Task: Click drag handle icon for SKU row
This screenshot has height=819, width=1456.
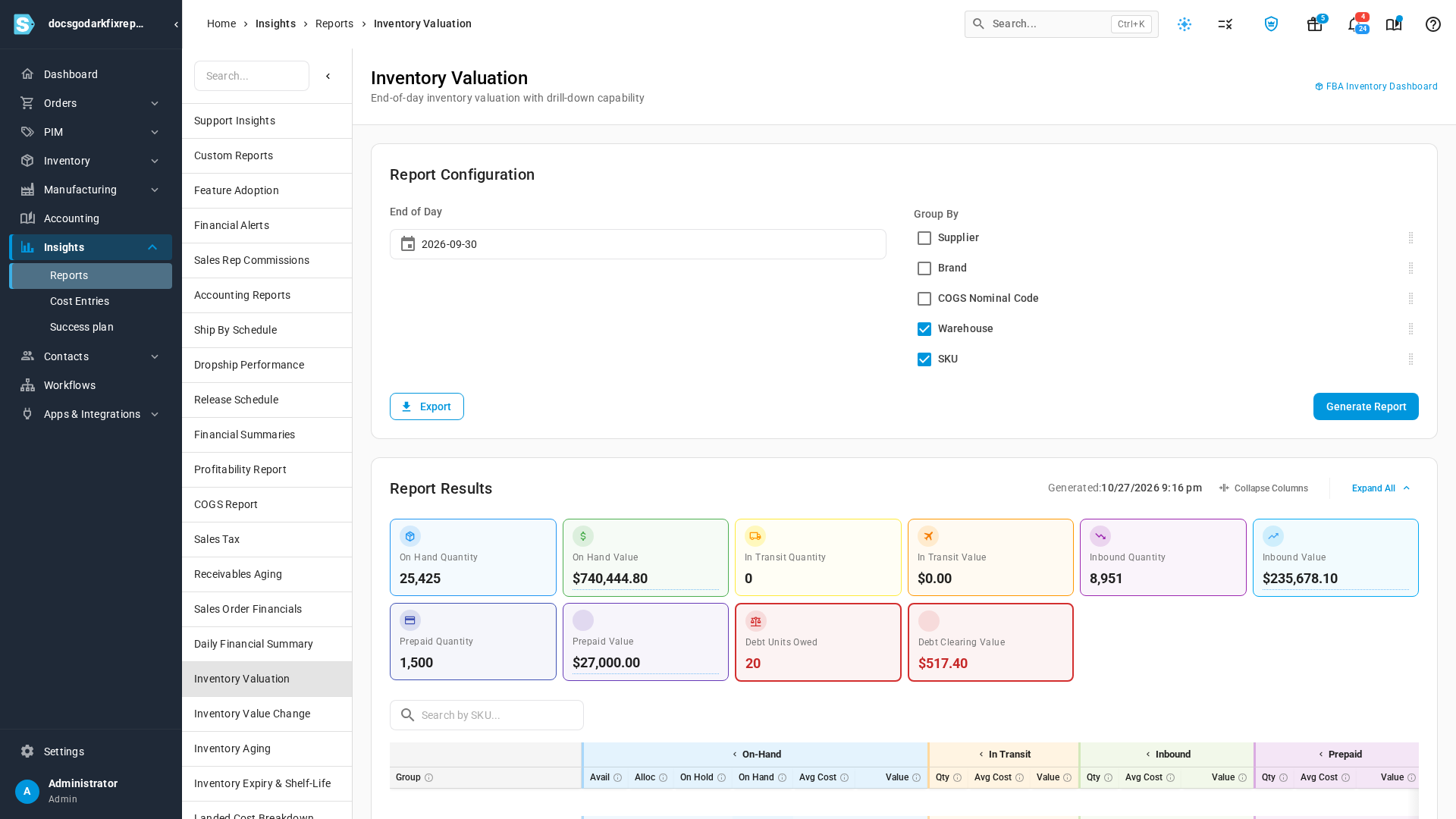Action: point(1411,359)
